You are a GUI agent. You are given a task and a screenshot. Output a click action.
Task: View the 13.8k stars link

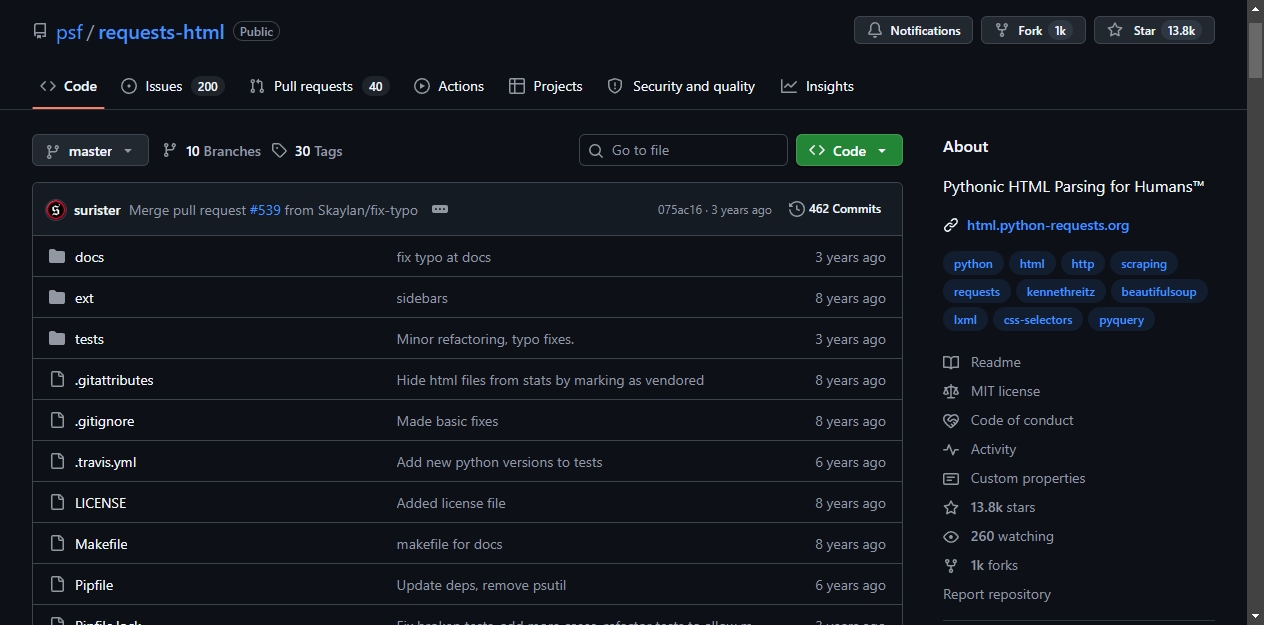pyautogui.click(x=990, y=507)
